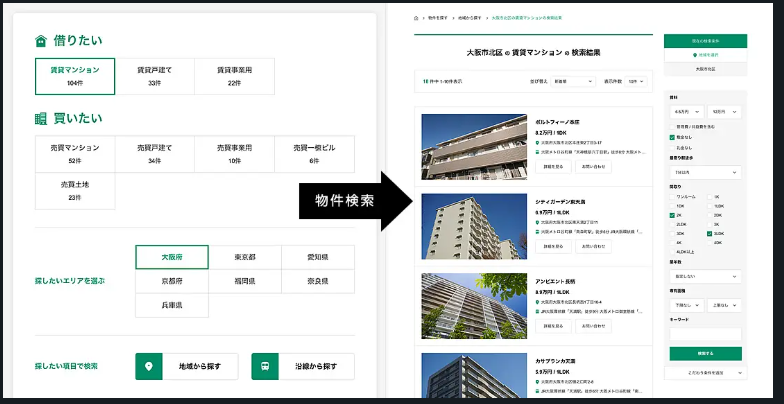Pick 東京都 as the search area
This screenshot has height=404, width=784.
(245, 257)
